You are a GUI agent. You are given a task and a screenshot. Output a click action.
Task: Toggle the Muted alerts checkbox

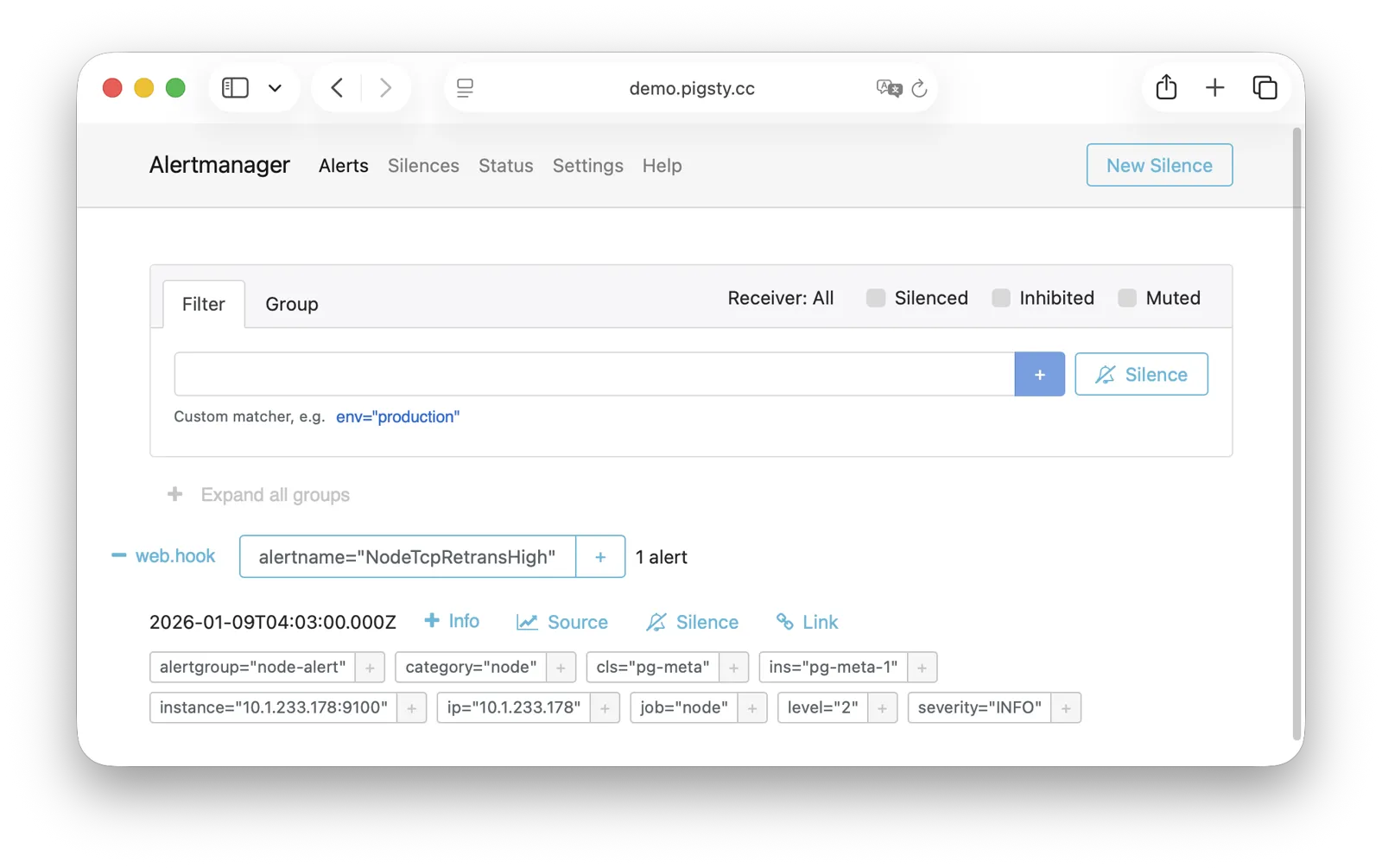click(x=1126, y=297)
